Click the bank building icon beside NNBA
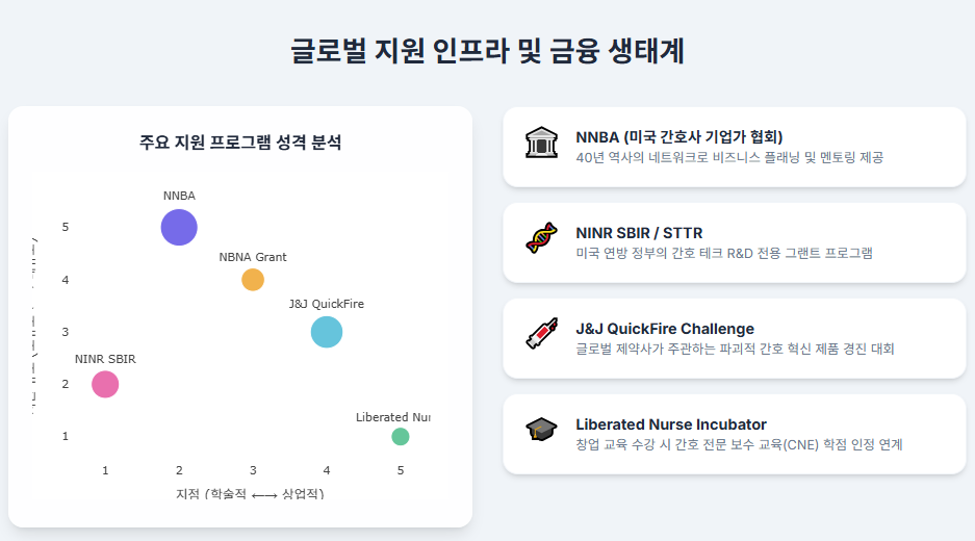 point(541,142)
